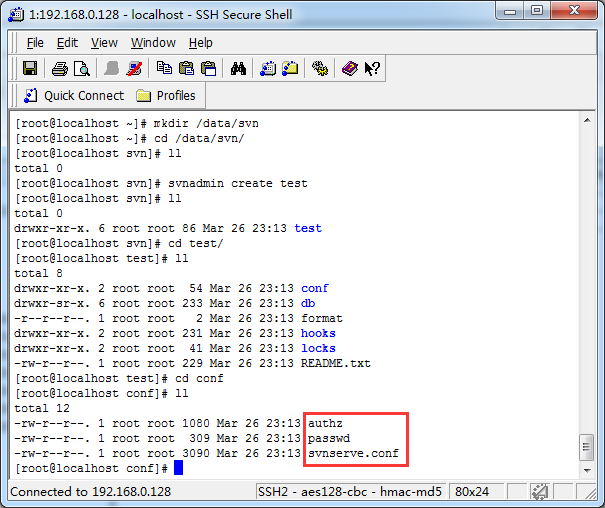Click the Find binoculars icon

[238, 69]
